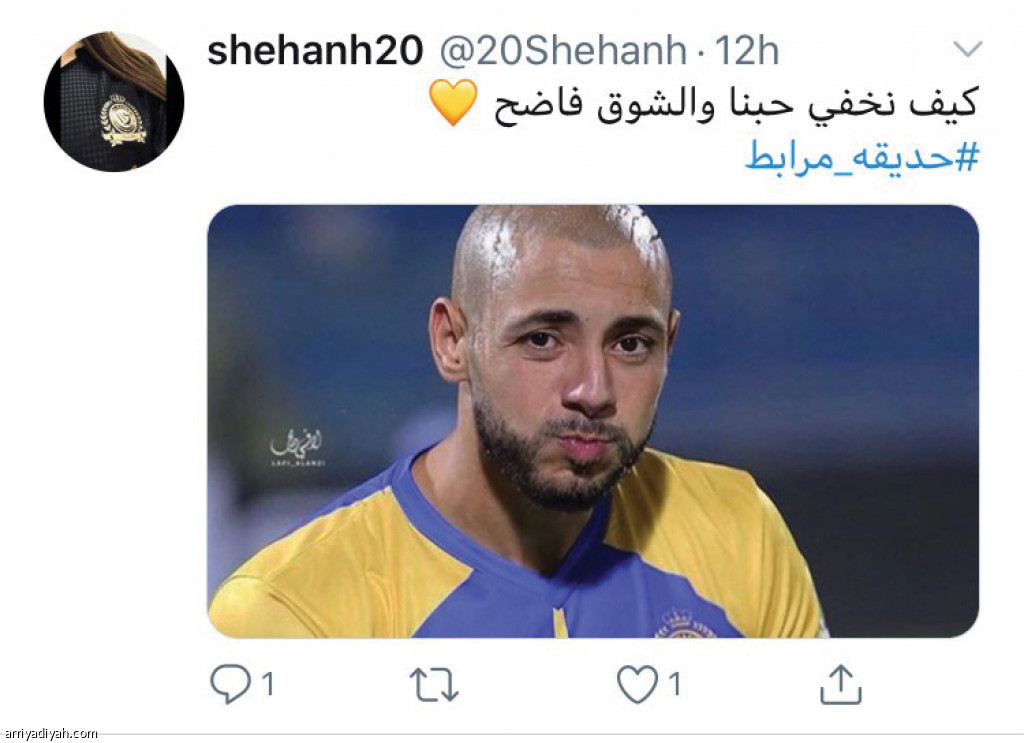The image size is (1024, 743).
Task: Open the tweet via its Arabic text line
Action: pos(735,103)
